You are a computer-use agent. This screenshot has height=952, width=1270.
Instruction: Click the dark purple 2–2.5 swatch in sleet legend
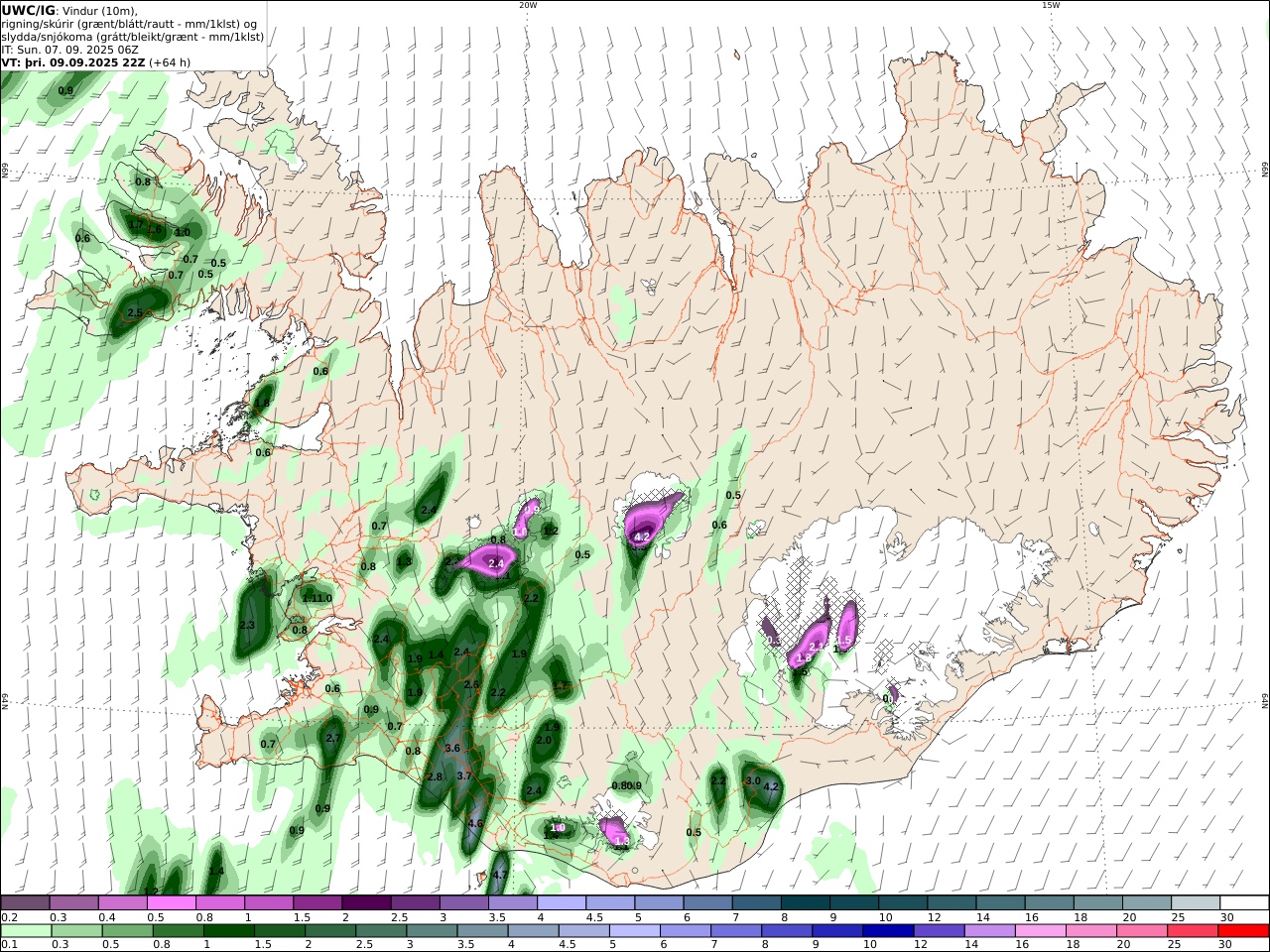pyautogui.click(x=366, y=903)
